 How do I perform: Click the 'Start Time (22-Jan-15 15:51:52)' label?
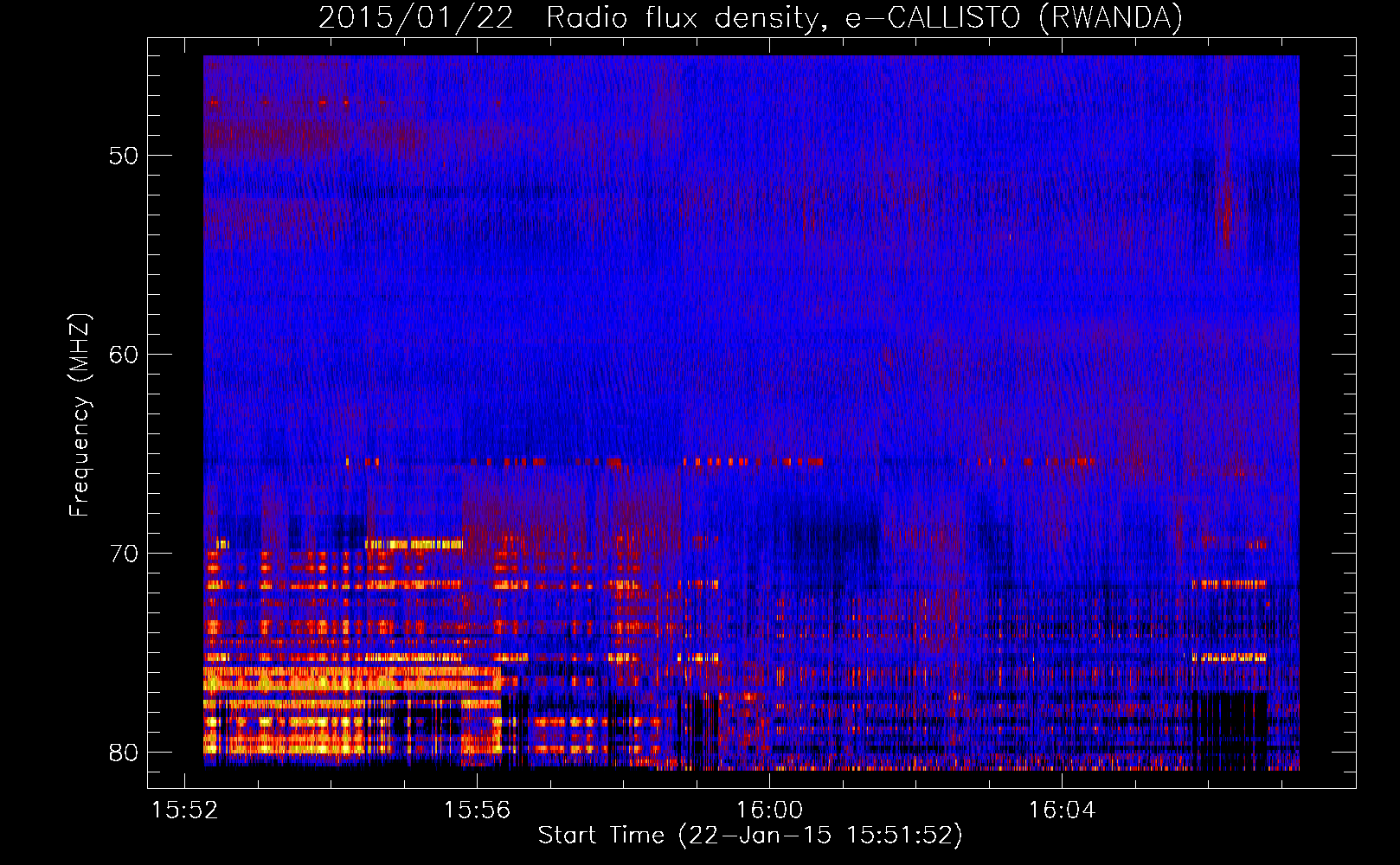click(x=750, y=836)
